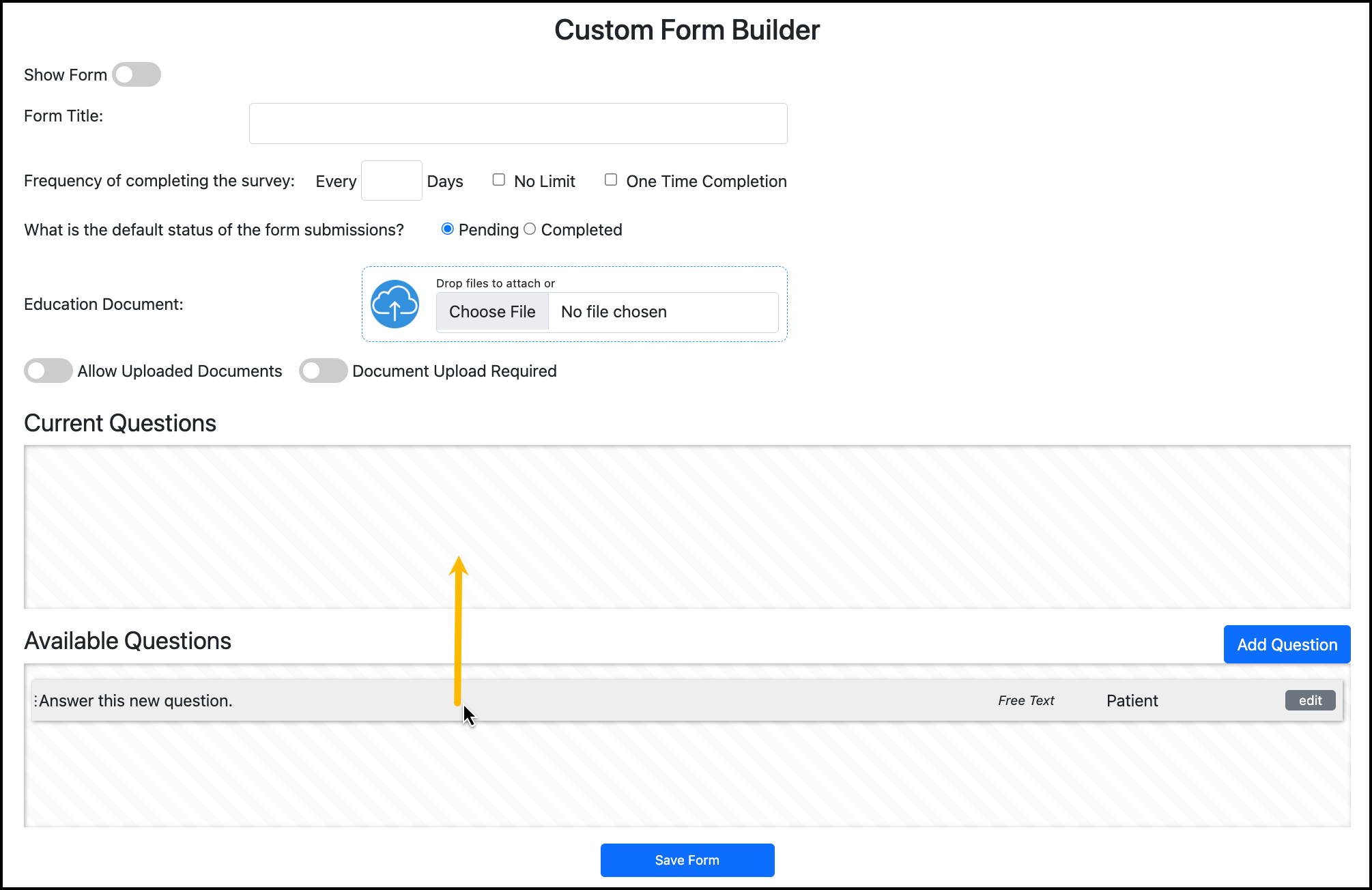The height and width of the screenshot is (890, 1372).
Task: Select the Pending radio button
Action: [448, 229]
